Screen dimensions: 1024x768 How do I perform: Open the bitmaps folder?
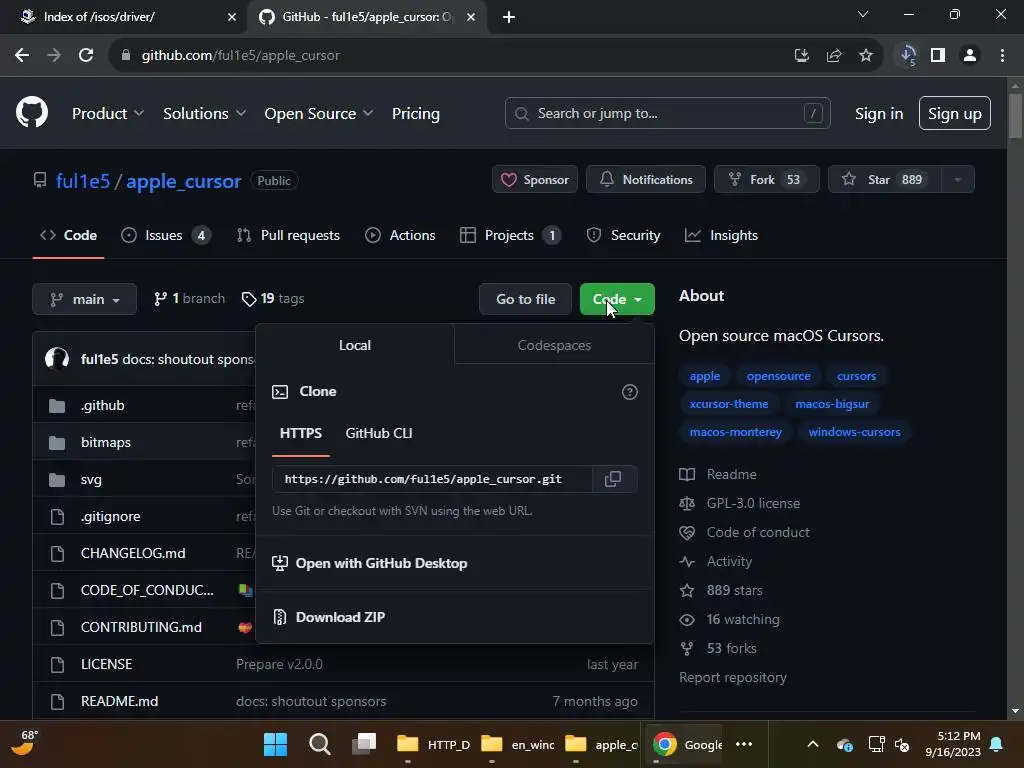pyautogui.click(x=106, y=442)
